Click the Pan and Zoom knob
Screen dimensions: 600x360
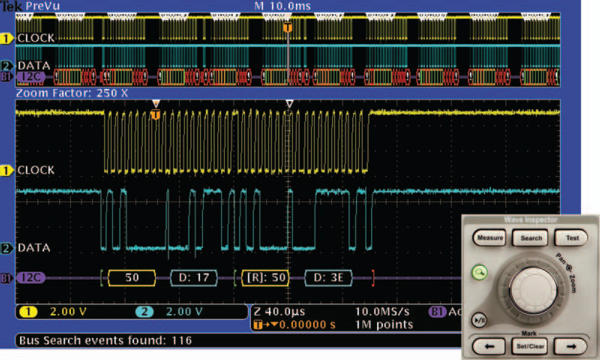coord(533,290)
